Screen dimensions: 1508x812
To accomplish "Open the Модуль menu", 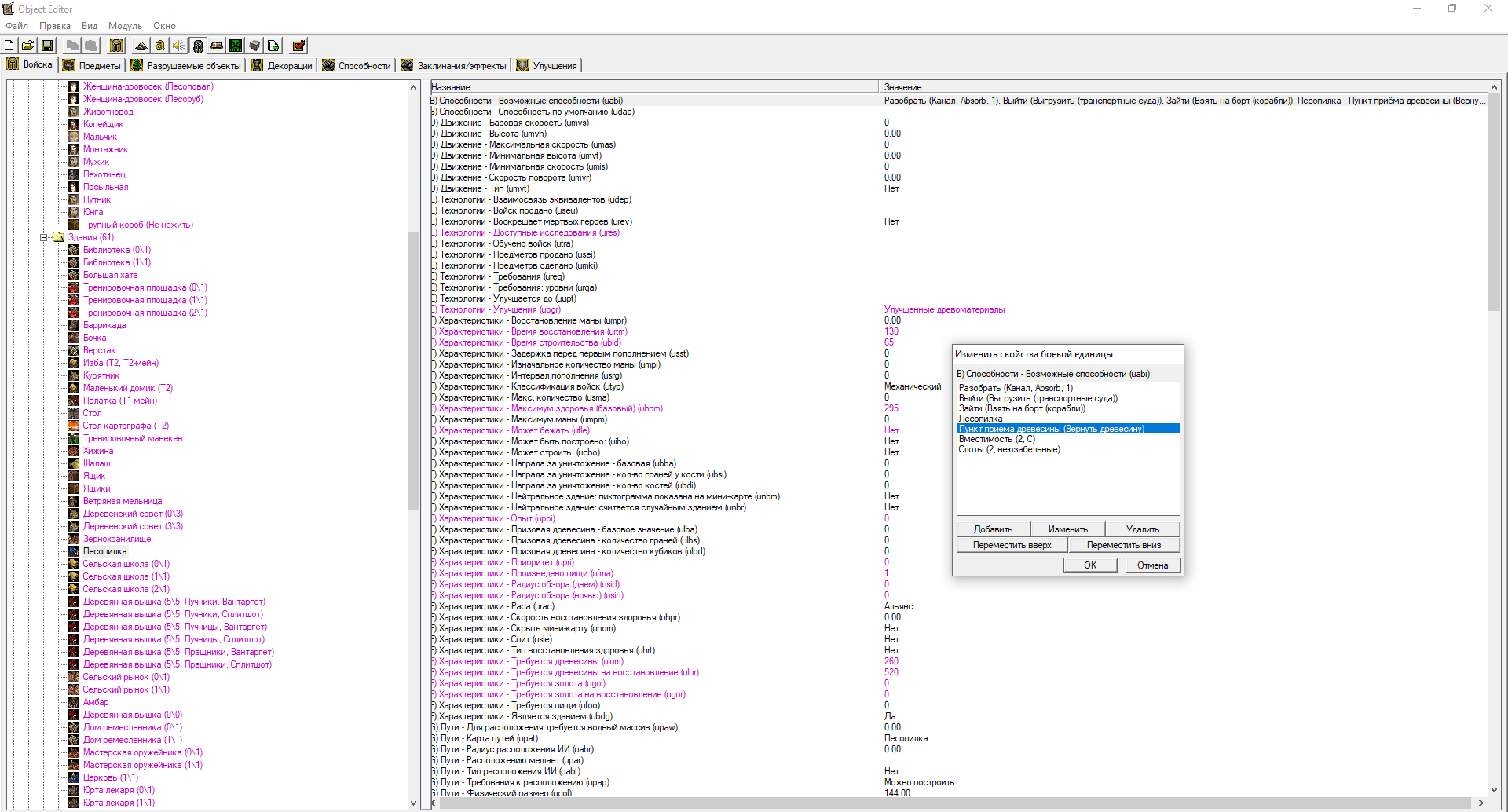I will click(125, 26).
